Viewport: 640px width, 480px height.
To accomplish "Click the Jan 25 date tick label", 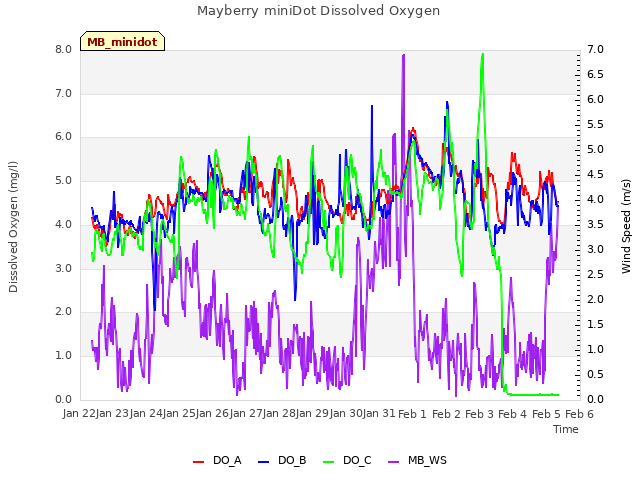I will click(x=179, y=414).
